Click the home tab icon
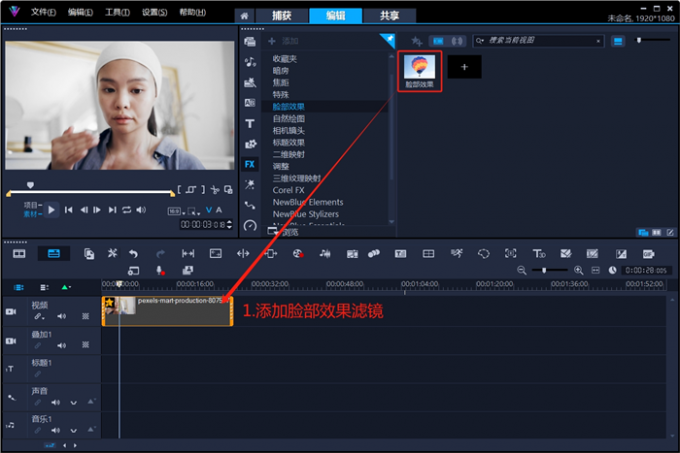The image size is (680, 453). (x=245, y=16)
